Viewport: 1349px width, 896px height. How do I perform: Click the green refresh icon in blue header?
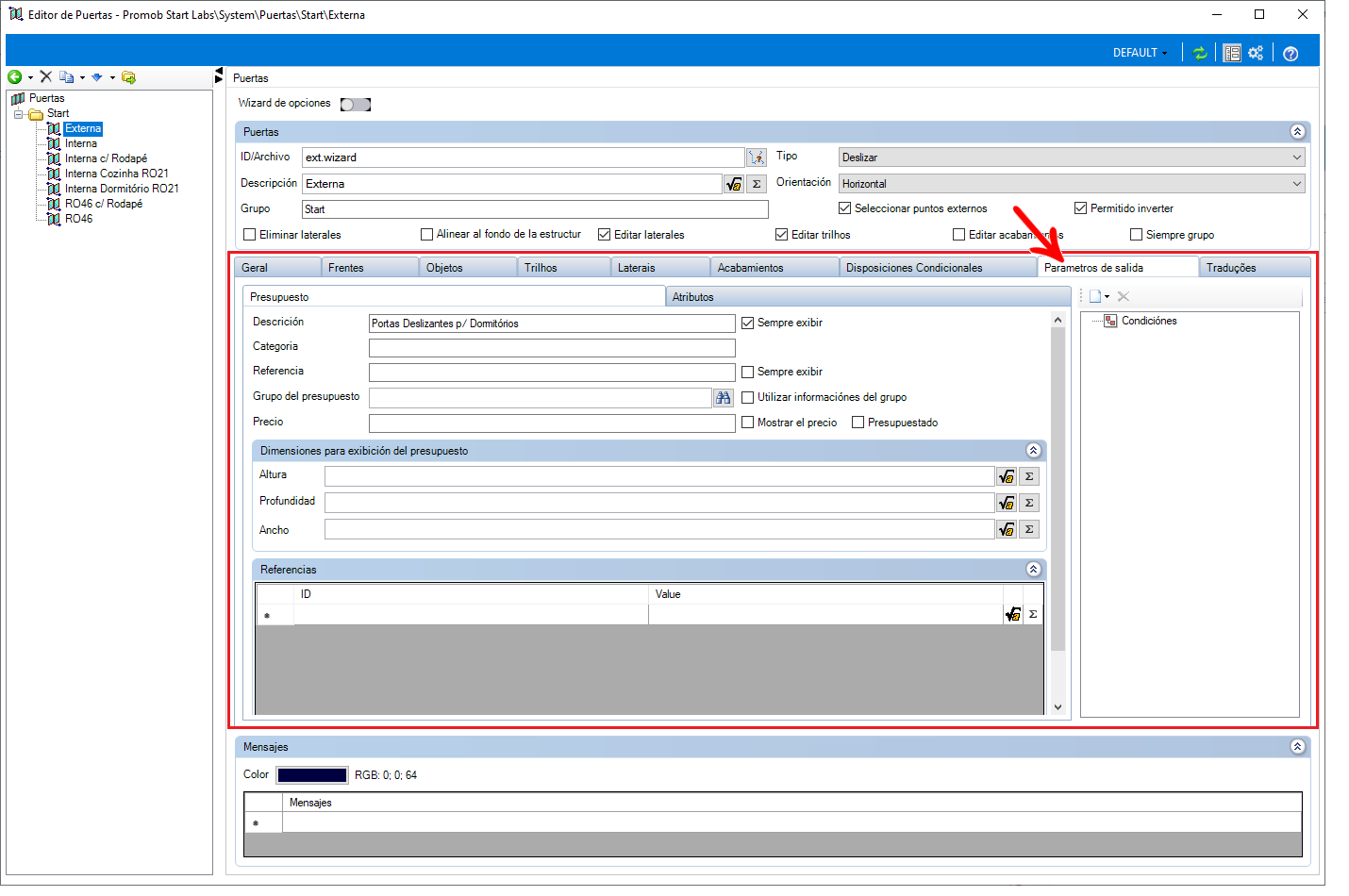[1199, 53]
